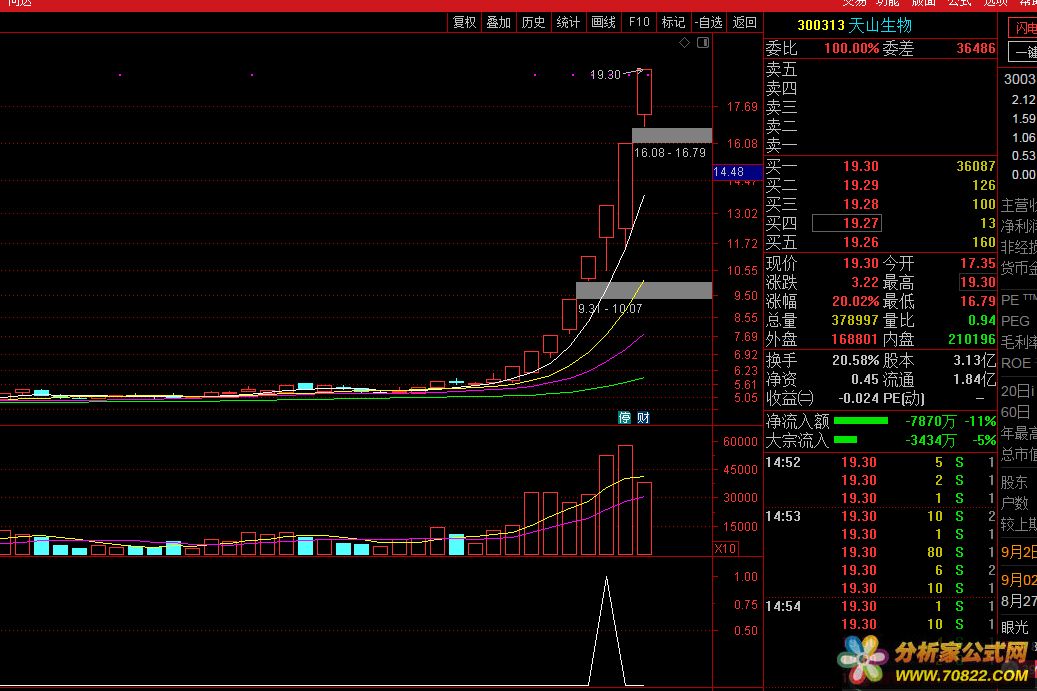Click the 换手 value 20.58%
The height and width of the screenshot is (691, 1037).
pos(855,361)
